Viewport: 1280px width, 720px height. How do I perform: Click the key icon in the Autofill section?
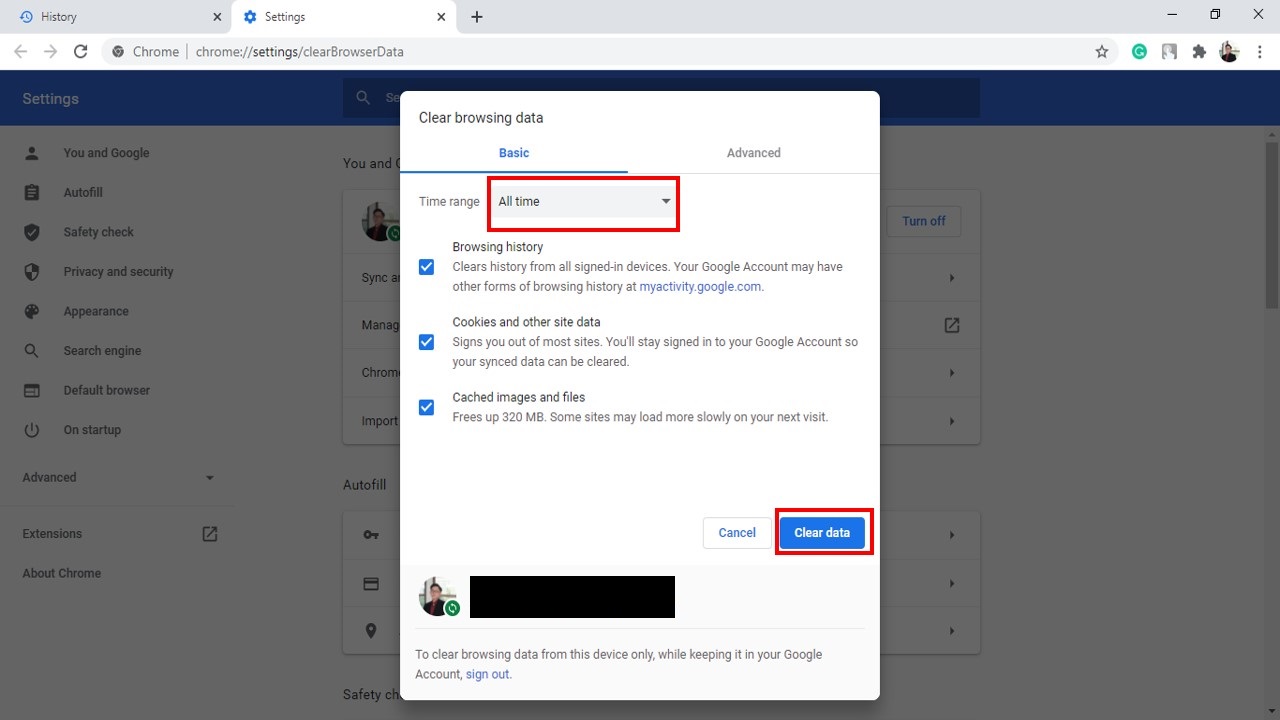[x=371, y=535]
